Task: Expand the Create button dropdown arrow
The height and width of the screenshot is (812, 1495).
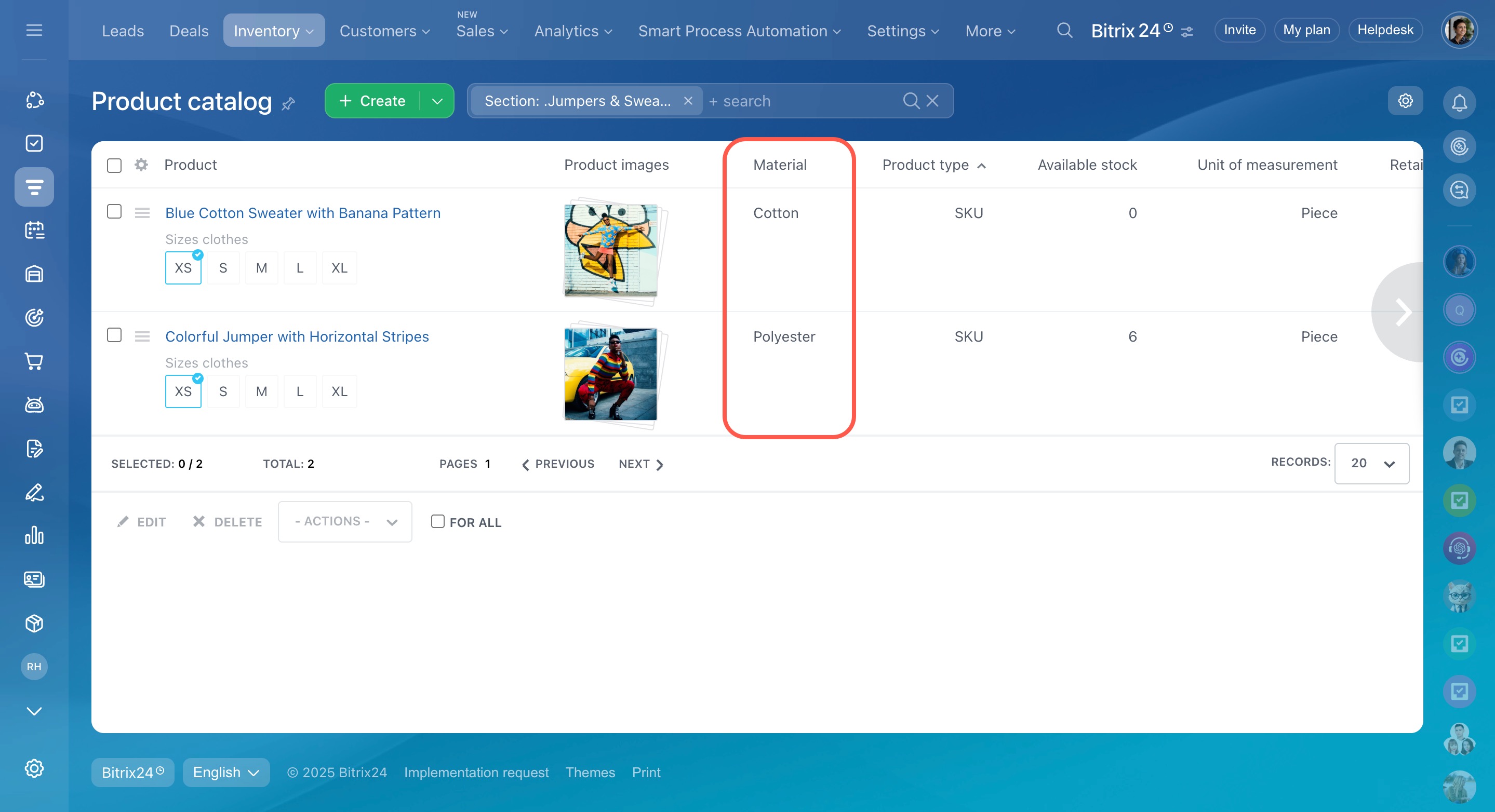Action: [x=437, y=101]
